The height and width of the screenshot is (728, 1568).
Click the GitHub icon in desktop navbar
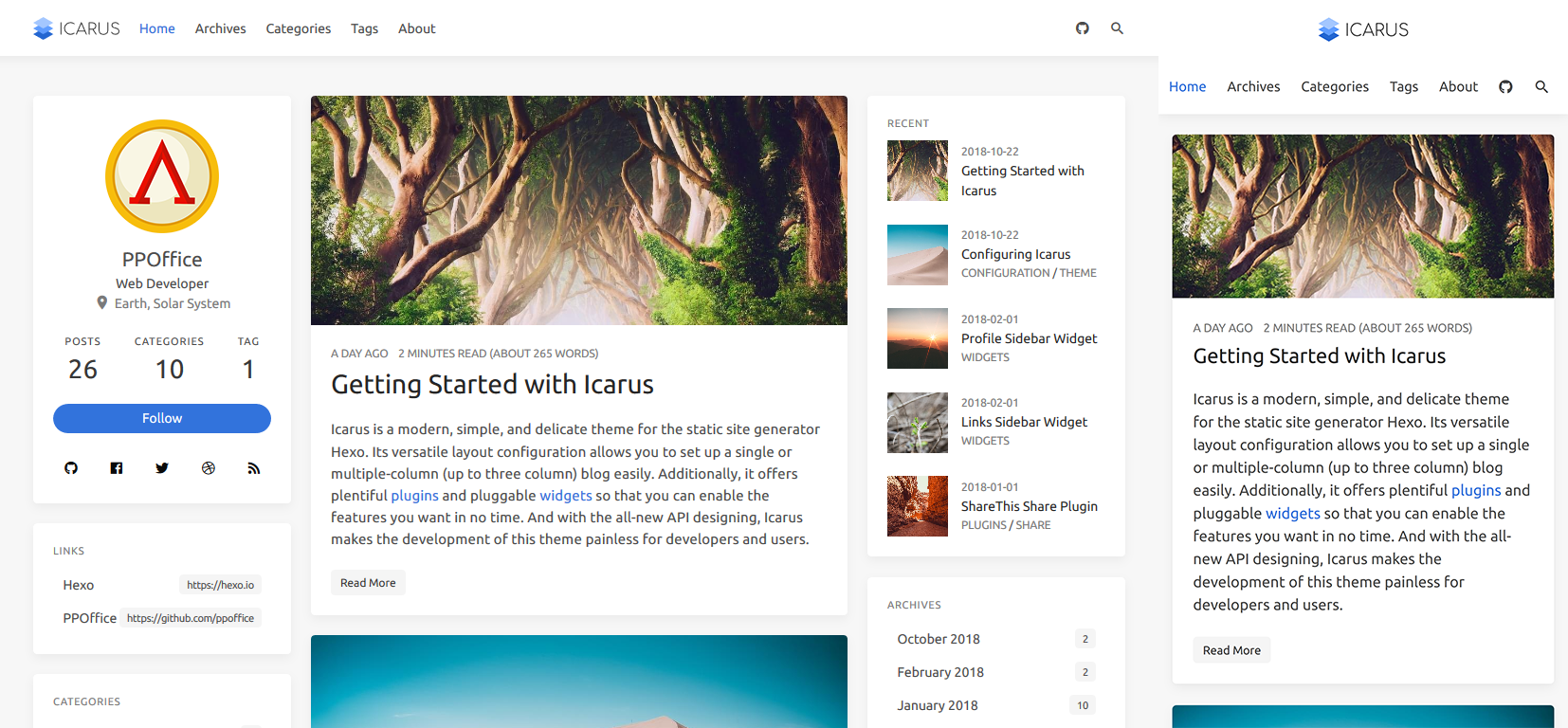[x=1083, y=28]
